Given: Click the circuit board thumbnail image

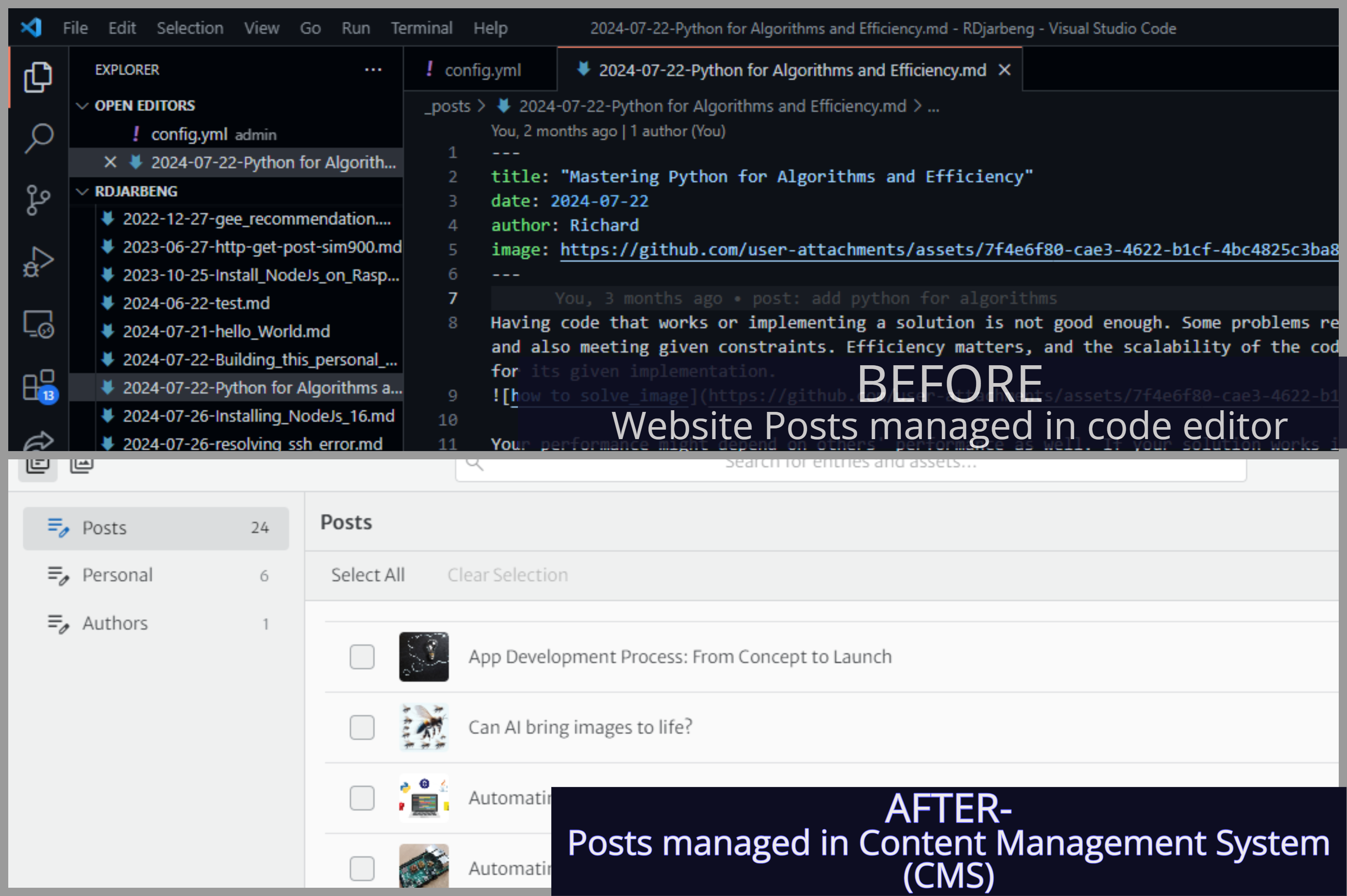Looking at the screenshot, I should coord(424,866).
